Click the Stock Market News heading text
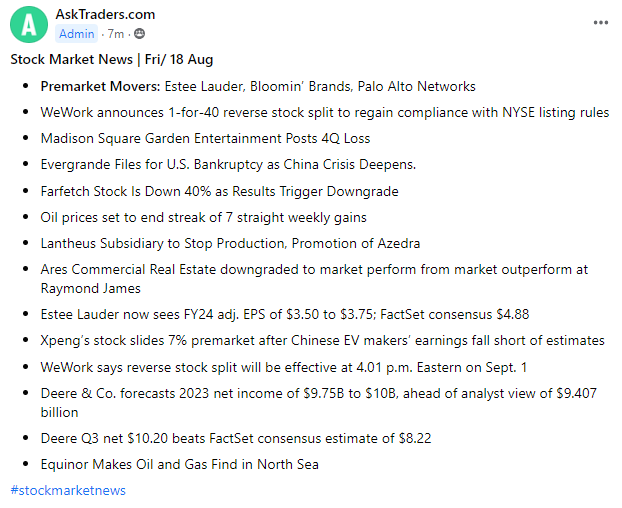This screenshot has width=622, height=508. click(111, 59)
